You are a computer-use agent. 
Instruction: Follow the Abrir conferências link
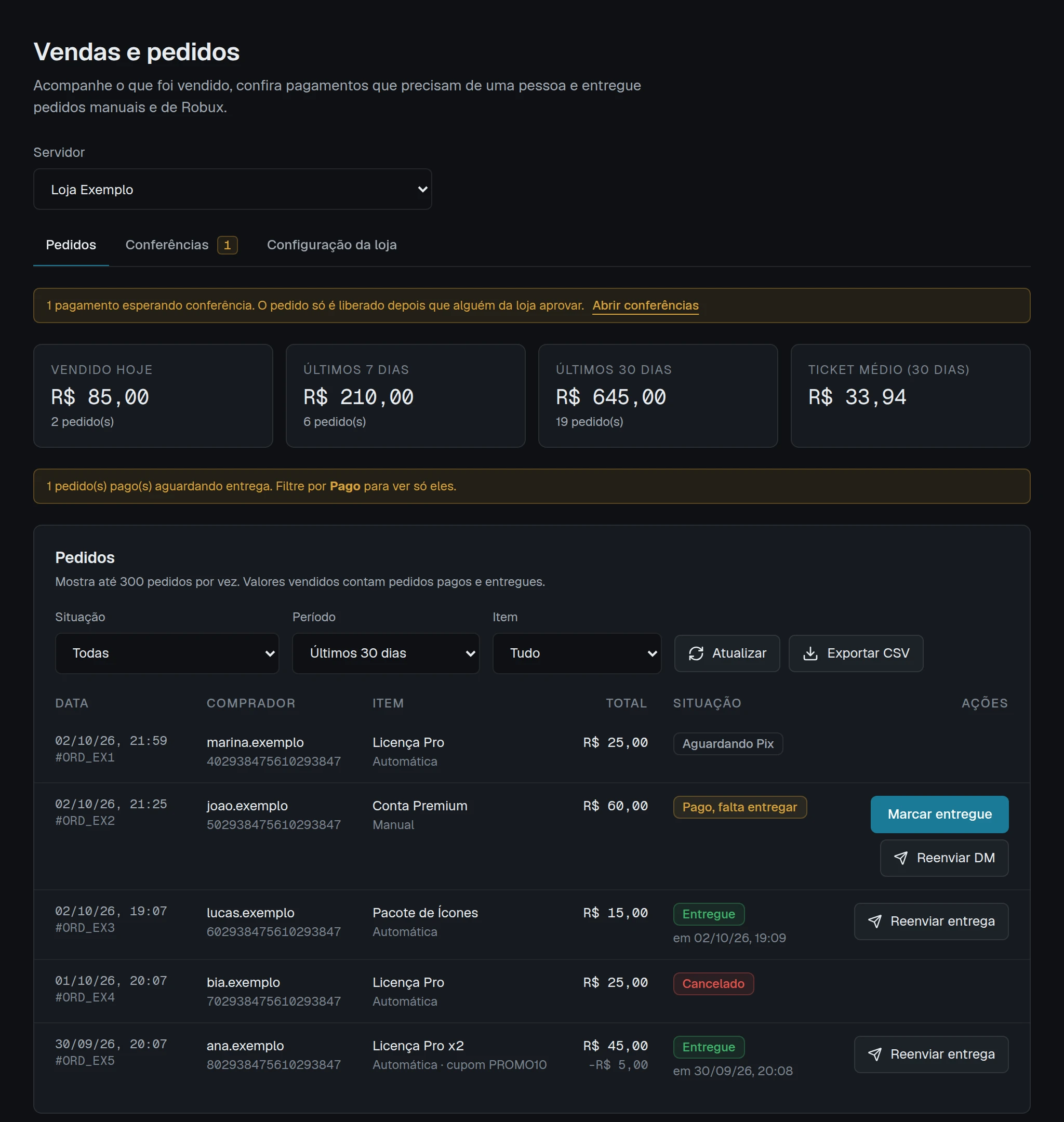[x=645, y=305]
